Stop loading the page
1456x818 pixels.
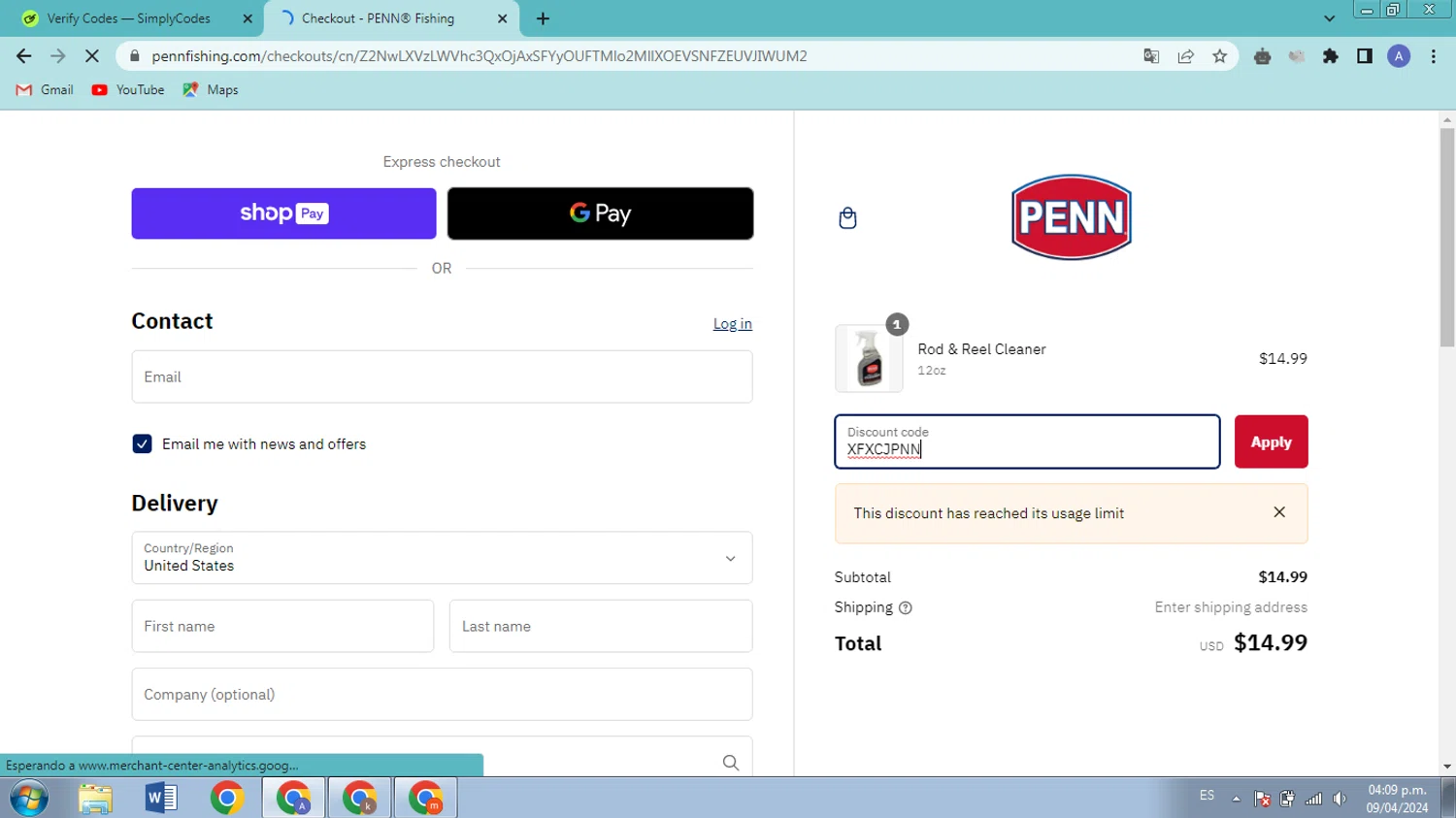coord(92,56)
